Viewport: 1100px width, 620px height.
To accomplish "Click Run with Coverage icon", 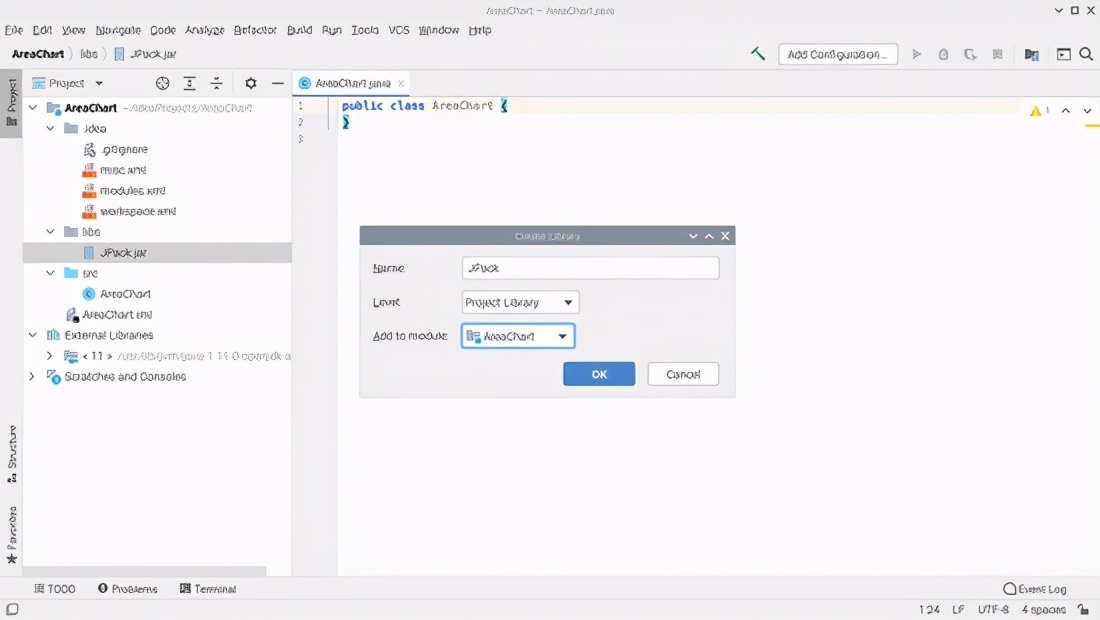I will point(970,54).
